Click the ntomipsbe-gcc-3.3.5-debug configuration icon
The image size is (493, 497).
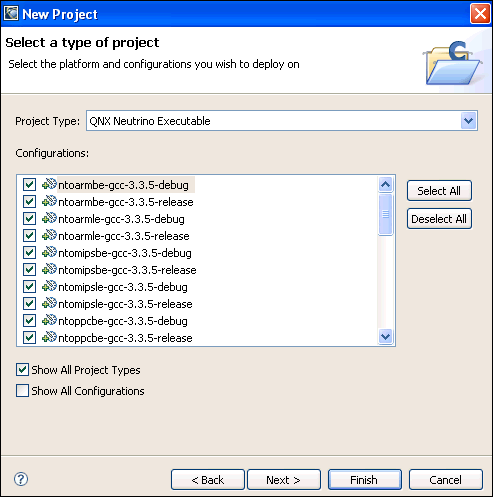[49, 252]
